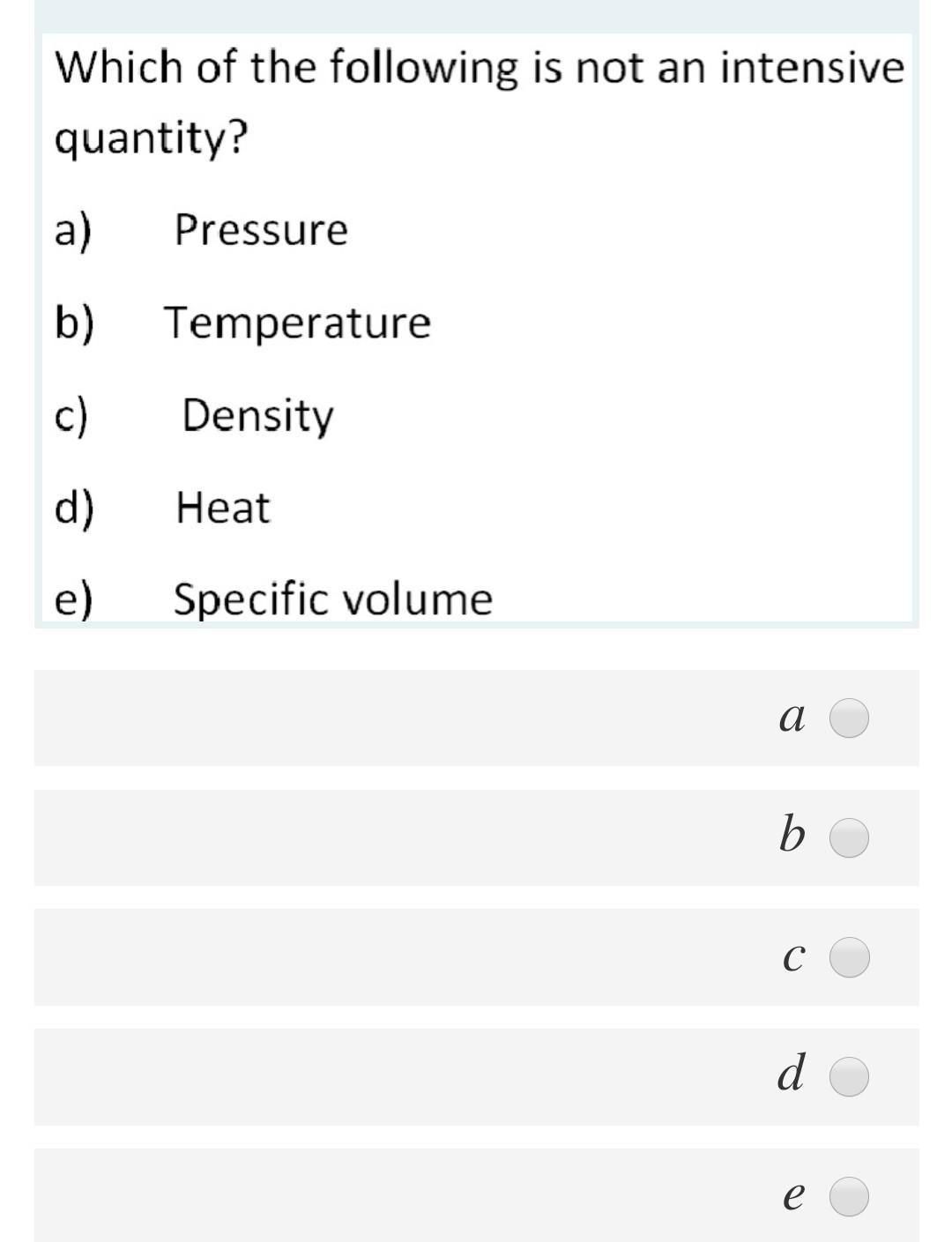This screenshot has height=1242, width=952.
Task: Click the option text Temperature
Action: [298, 323]
